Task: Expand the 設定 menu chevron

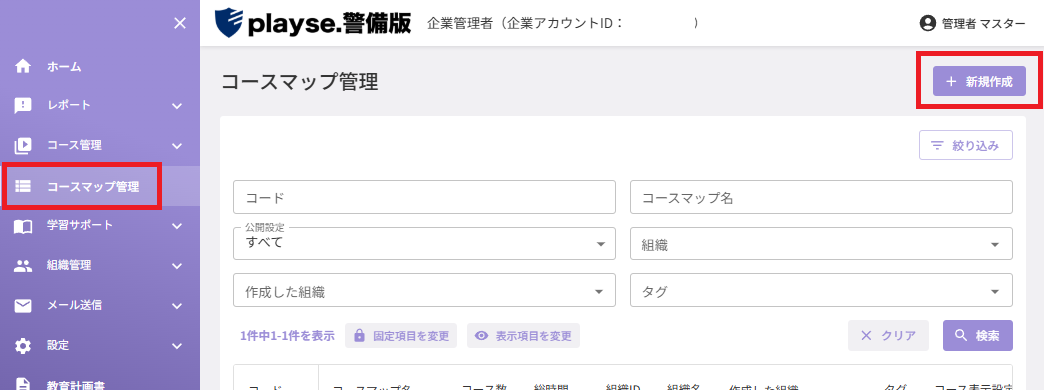Action: 176,346
